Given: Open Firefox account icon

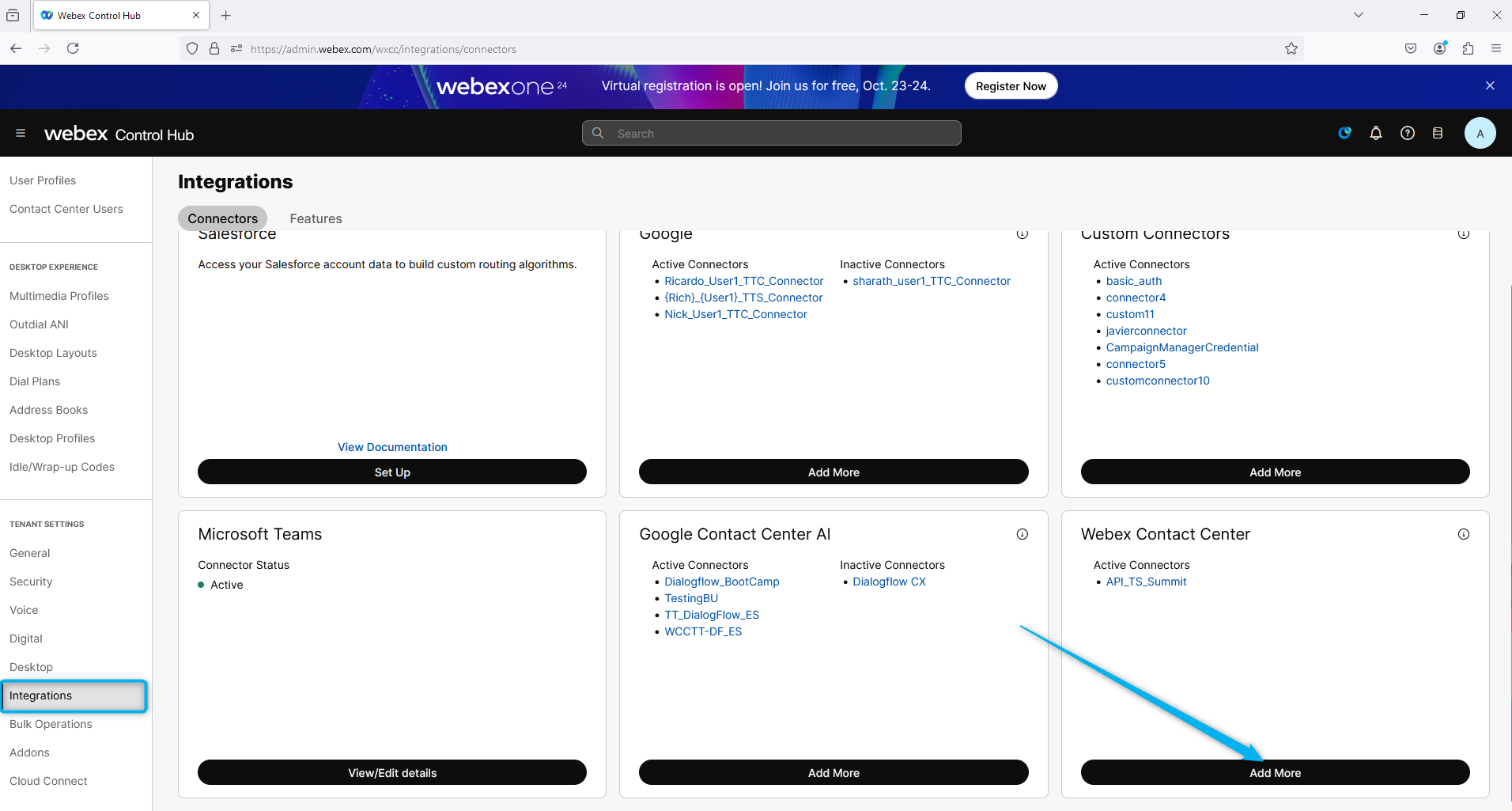Looking at the screenshot, I should tap(1440, 48).
